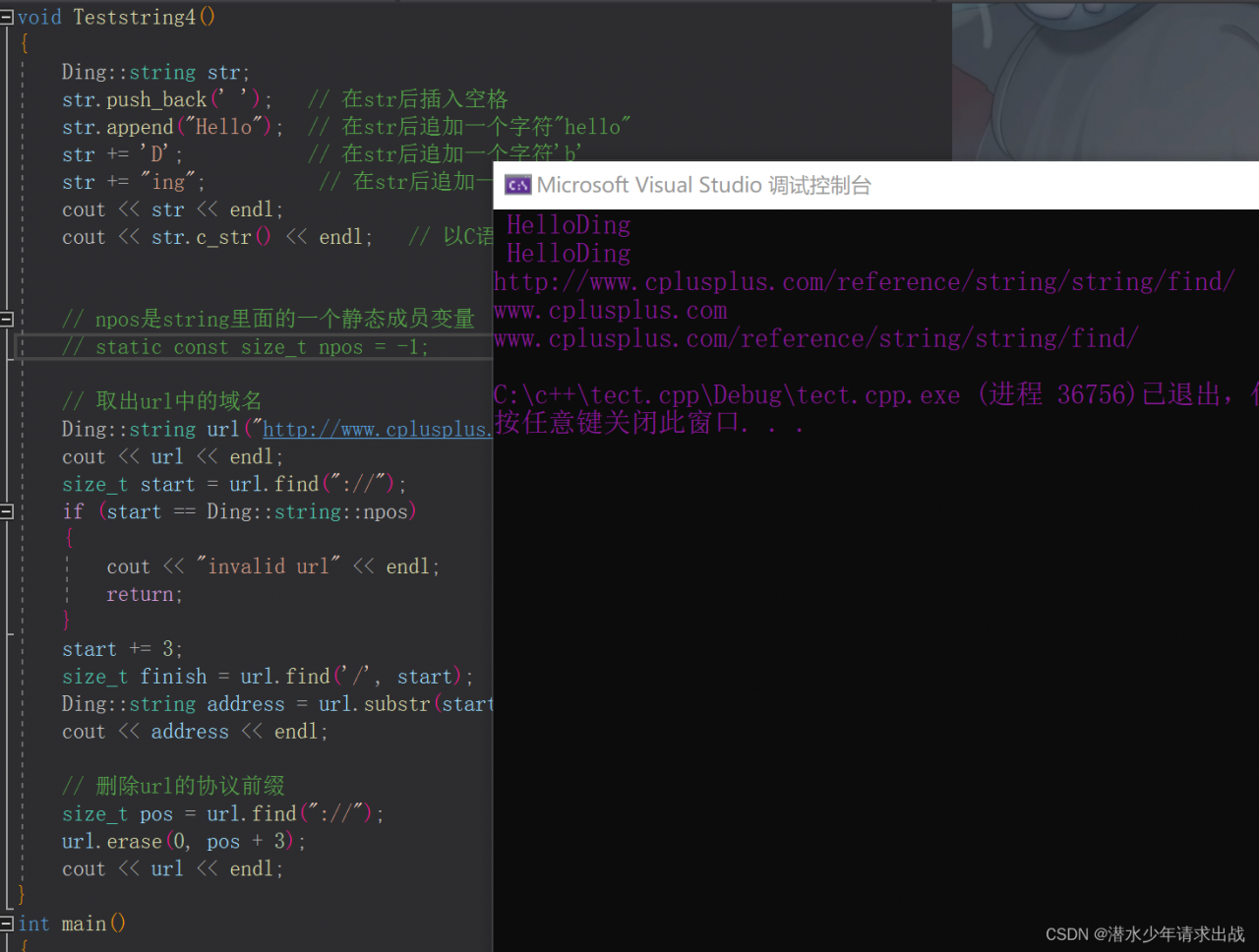The height and width of the screenshot is (952, 1259).
Task: Click the line str += 'D';
Action: 122,154
